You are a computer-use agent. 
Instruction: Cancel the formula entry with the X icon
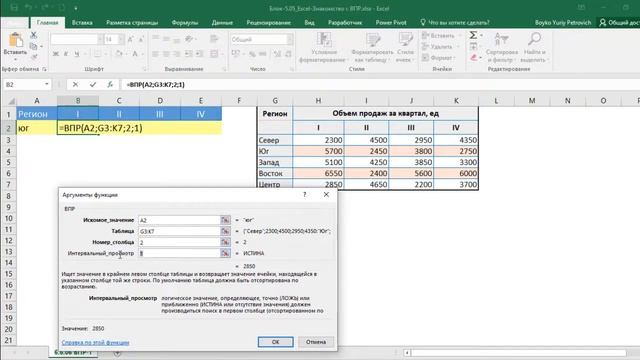click(x=75, y=84)
